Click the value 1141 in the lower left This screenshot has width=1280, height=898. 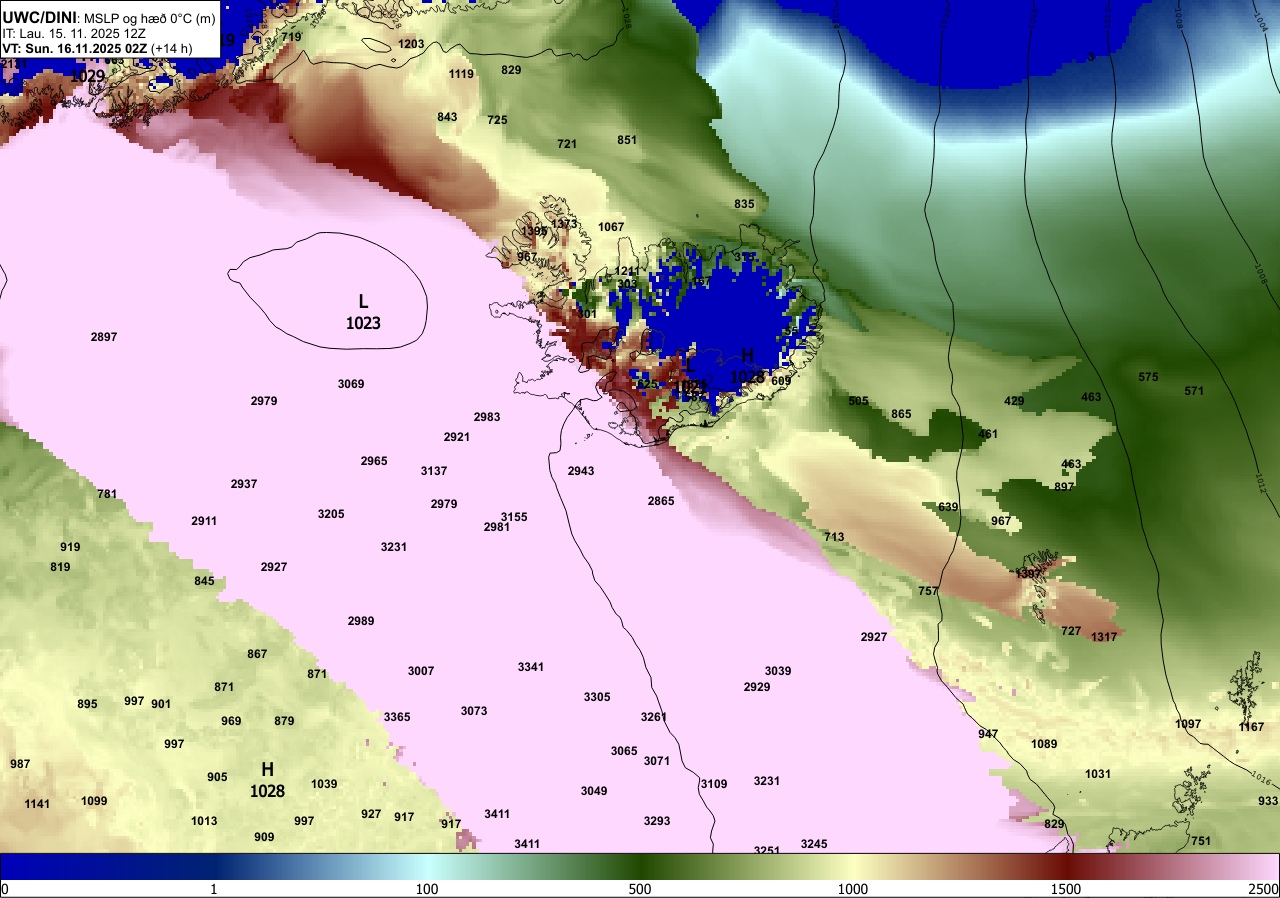37,804
